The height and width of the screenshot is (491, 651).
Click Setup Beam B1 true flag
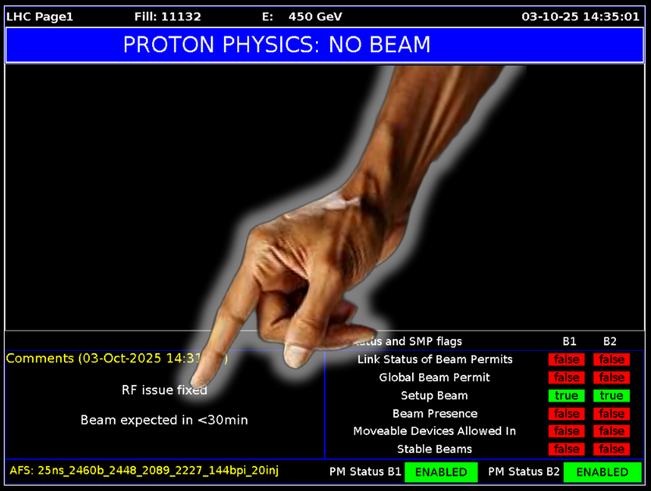567,396
